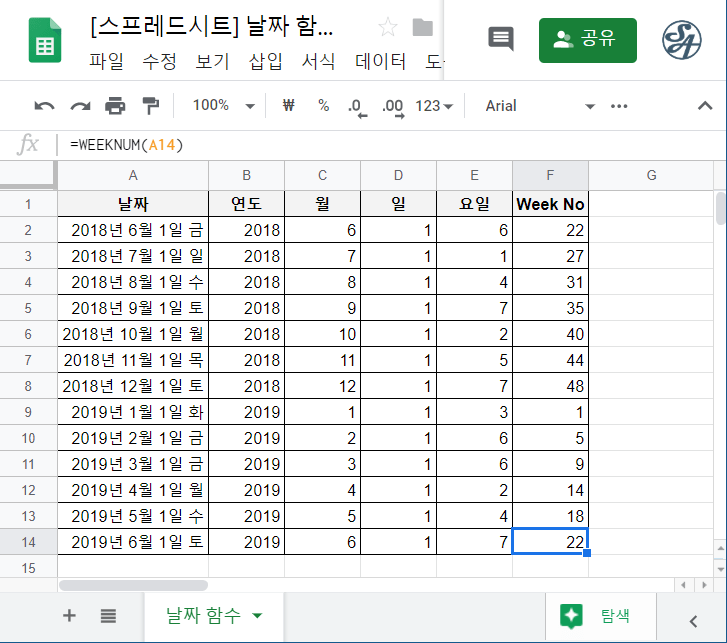The width and height of the screenshot is (727, 643).
Task: Open the 날짜 함수 sheet tab
Action: (215, 616)
